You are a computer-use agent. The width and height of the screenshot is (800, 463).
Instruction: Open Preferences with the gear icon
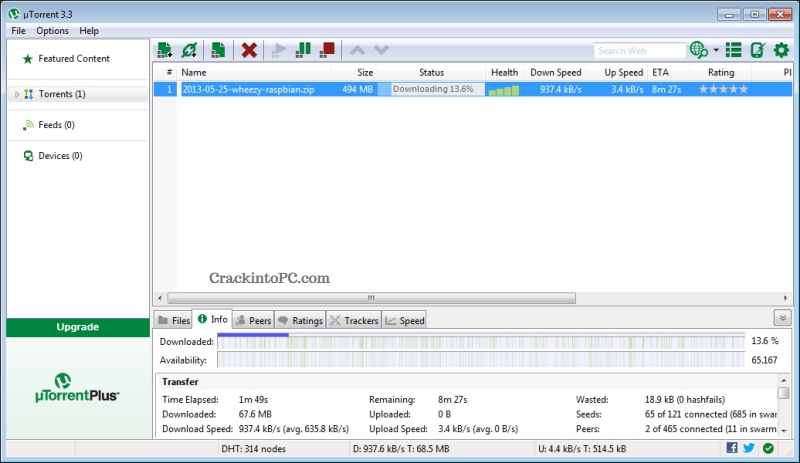click(x=781, y=50)
